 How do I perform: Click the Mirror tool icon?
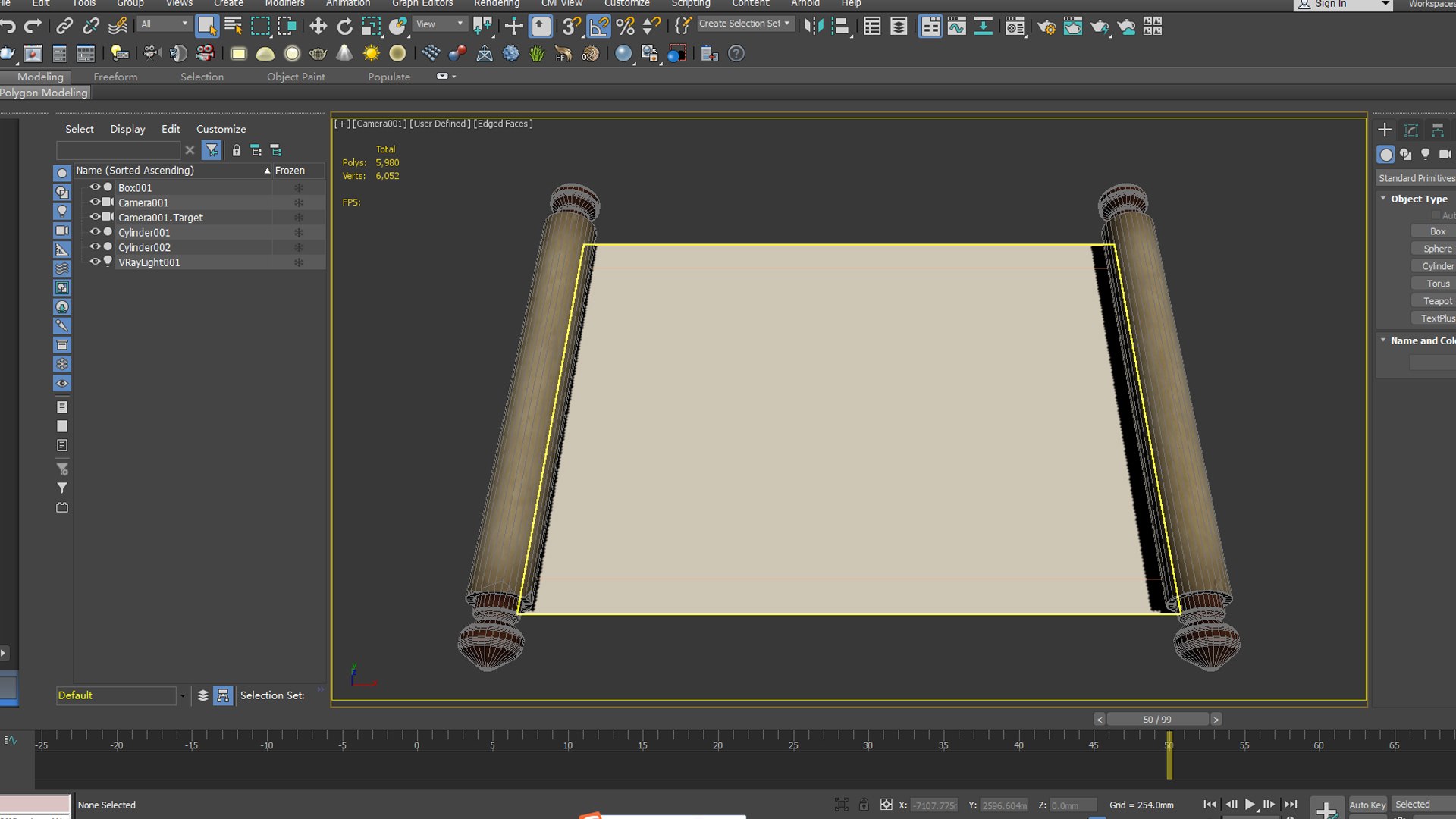(x=813, y=27)
